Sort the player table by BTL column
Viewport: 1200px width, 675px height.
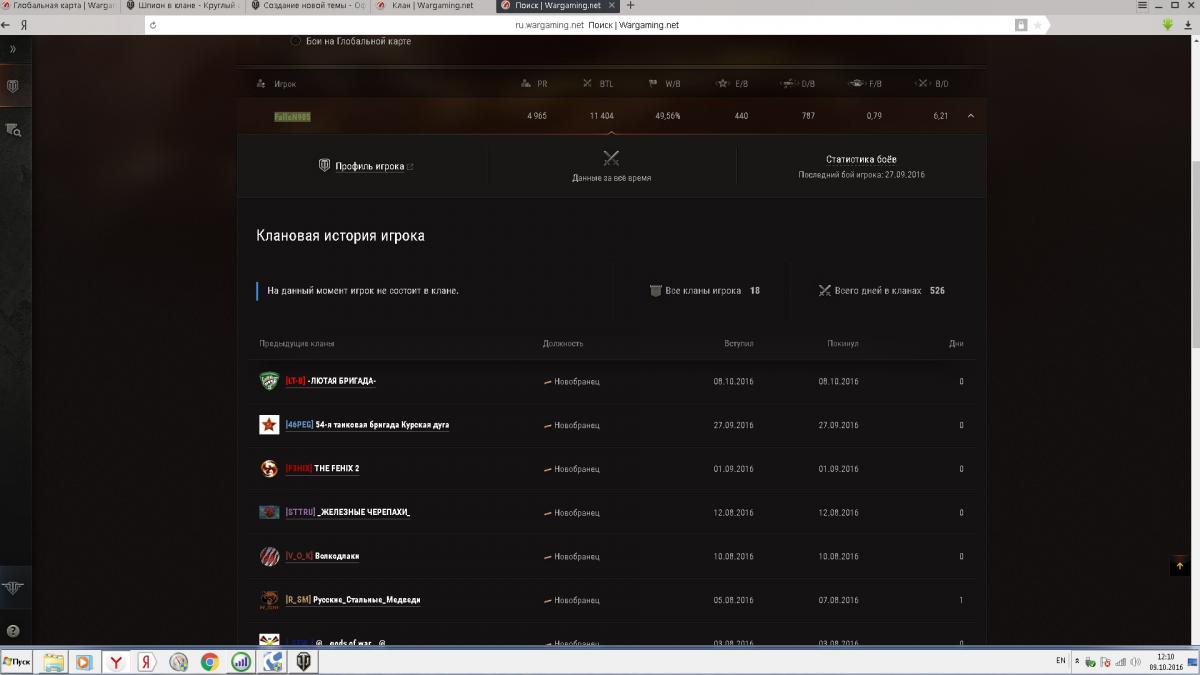coord(601,84)
